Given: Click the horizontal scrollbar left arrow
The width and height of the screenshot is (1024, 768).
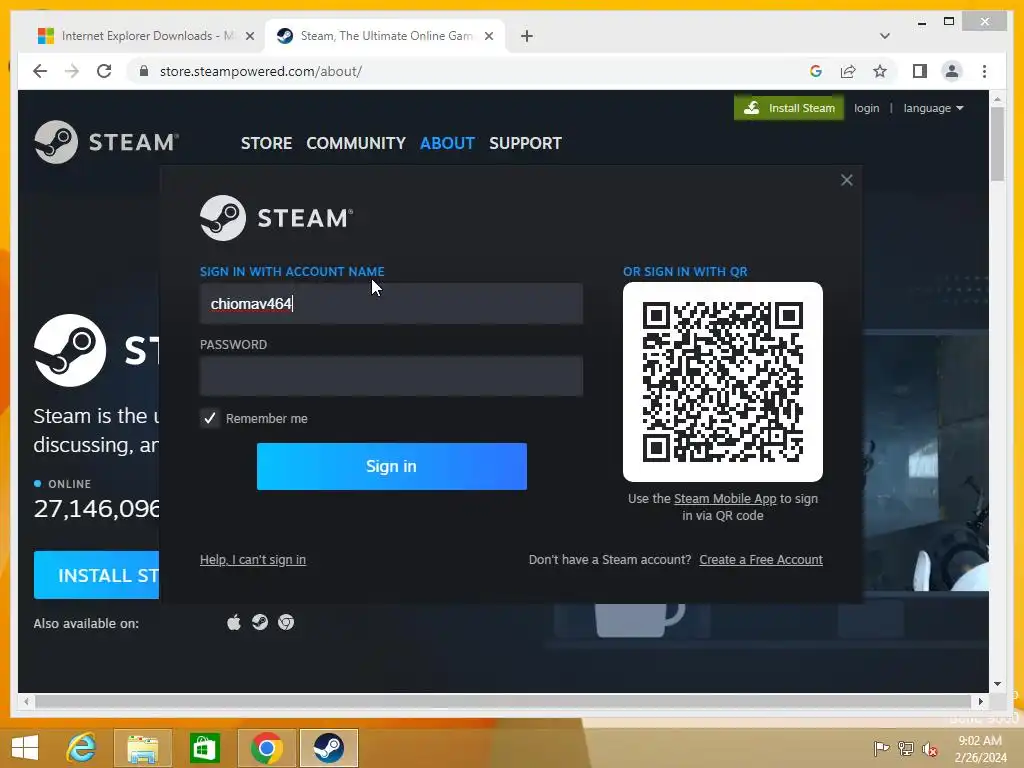Looking at the screenshot, I should [26, 701].
